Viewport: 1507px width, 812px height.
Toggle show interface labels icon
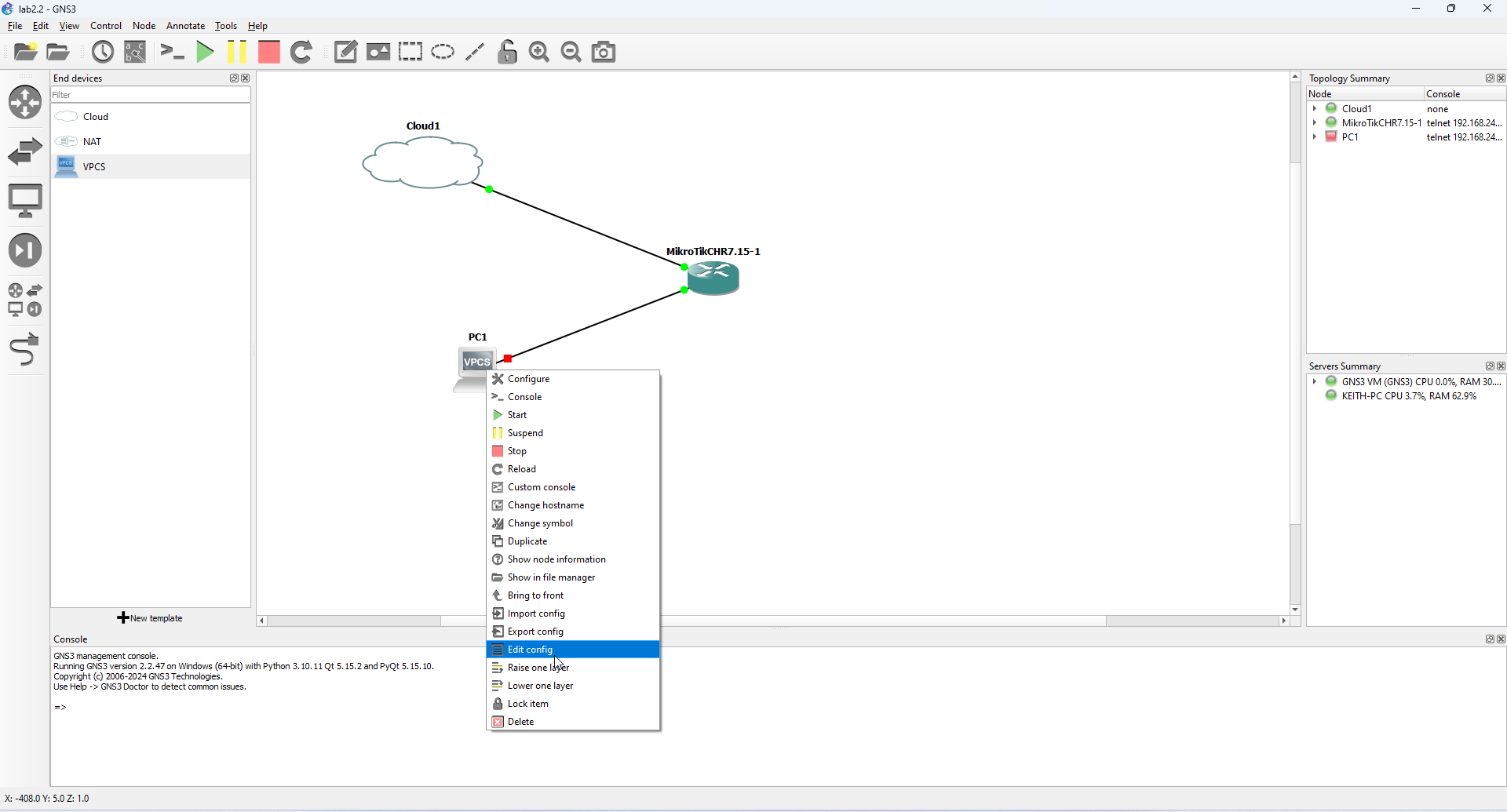tap(136, 52)
